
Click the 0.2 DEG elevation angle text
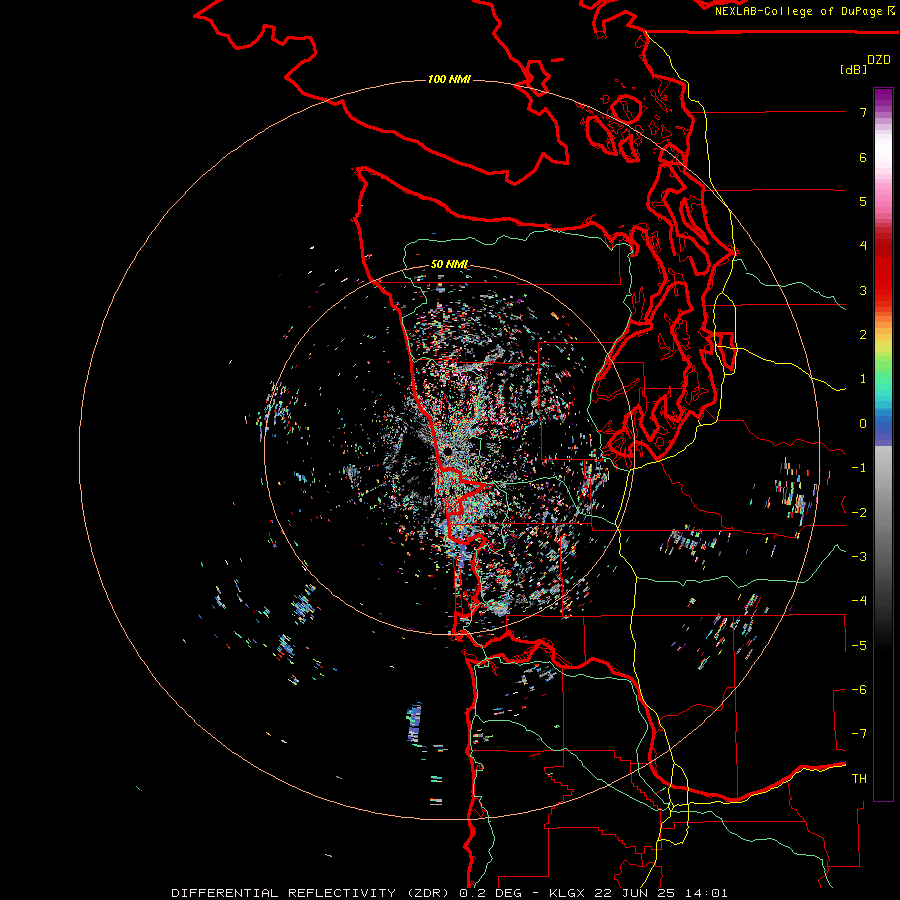(x=490, y=893)
